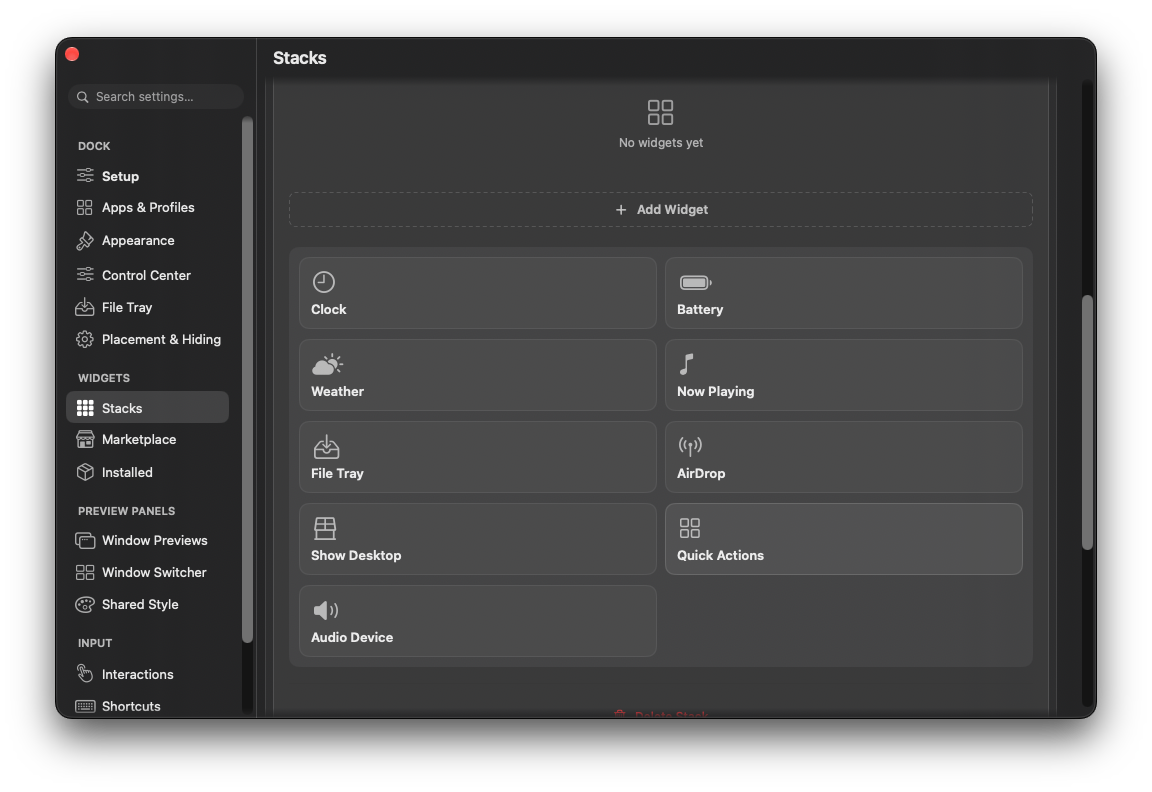Screen dimensions: 1152x792
Task: Pick the AirDrop widget icon
Action: click(690, 446)
